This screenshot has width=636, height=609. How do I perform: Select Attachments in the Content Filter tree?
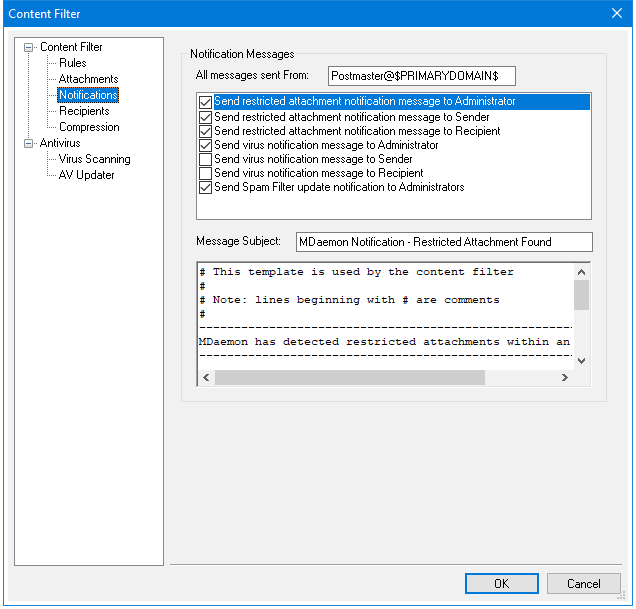pyautogui.click(x=88, y=79)
